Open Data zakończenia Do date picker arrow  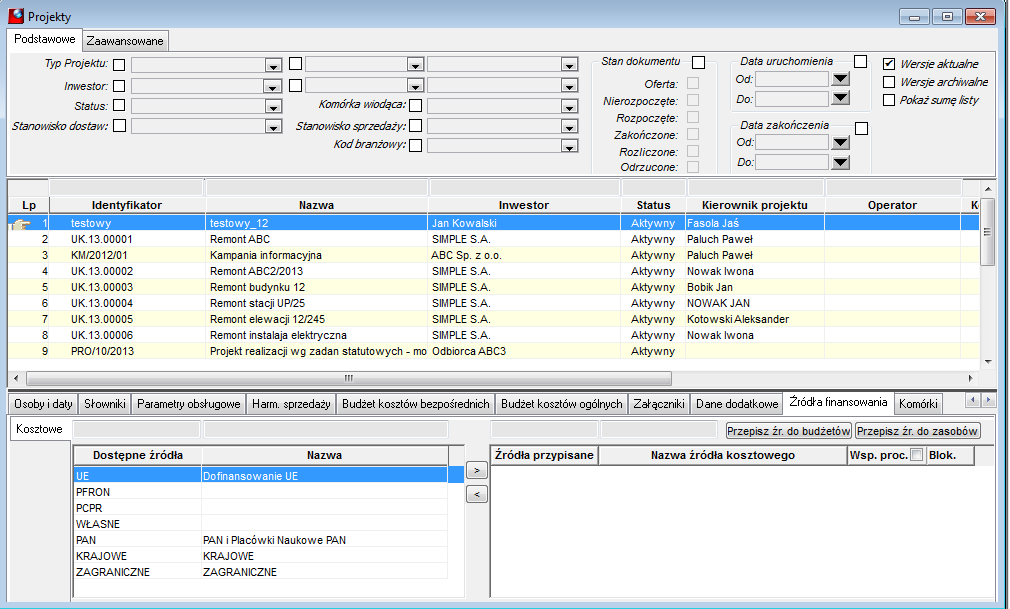click(x=841, y=162)
